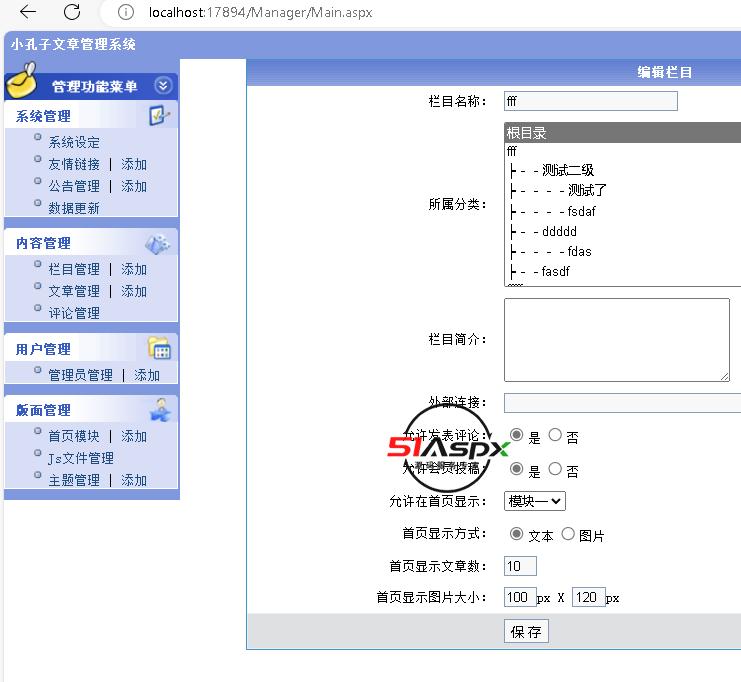
Task: Click the 首页显示文章数 field
Action: pos(520,566)
